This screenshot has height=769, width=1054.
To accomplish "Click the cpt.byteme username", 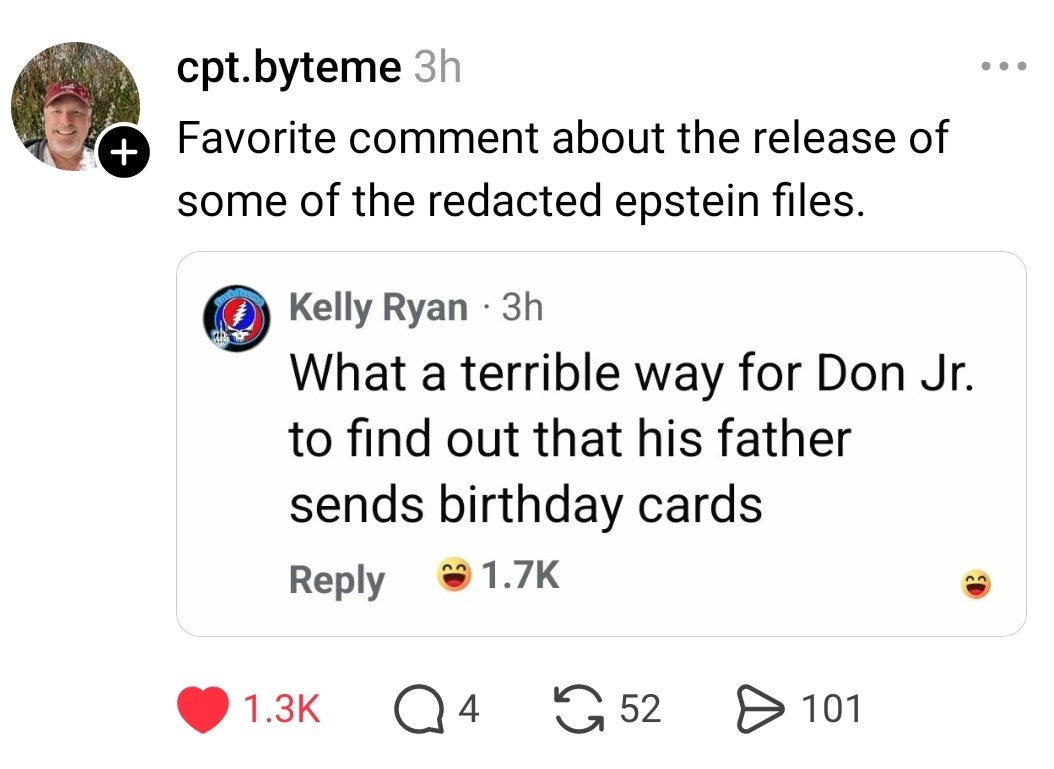I will pyautogui.click(x=289, y=68).
